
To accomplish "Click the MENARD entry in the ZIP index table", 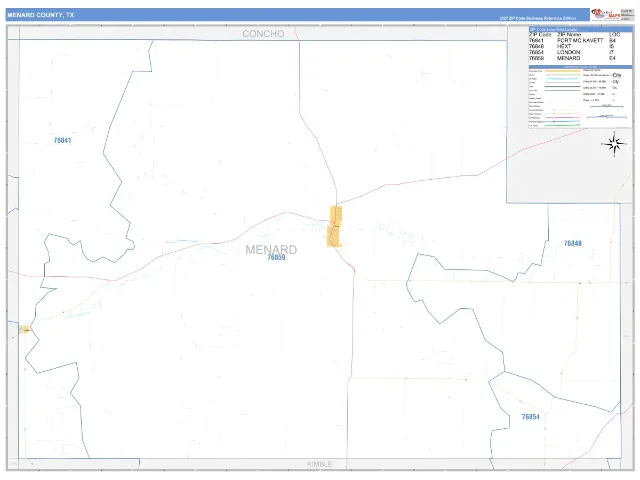I will (x=569, y=58).
